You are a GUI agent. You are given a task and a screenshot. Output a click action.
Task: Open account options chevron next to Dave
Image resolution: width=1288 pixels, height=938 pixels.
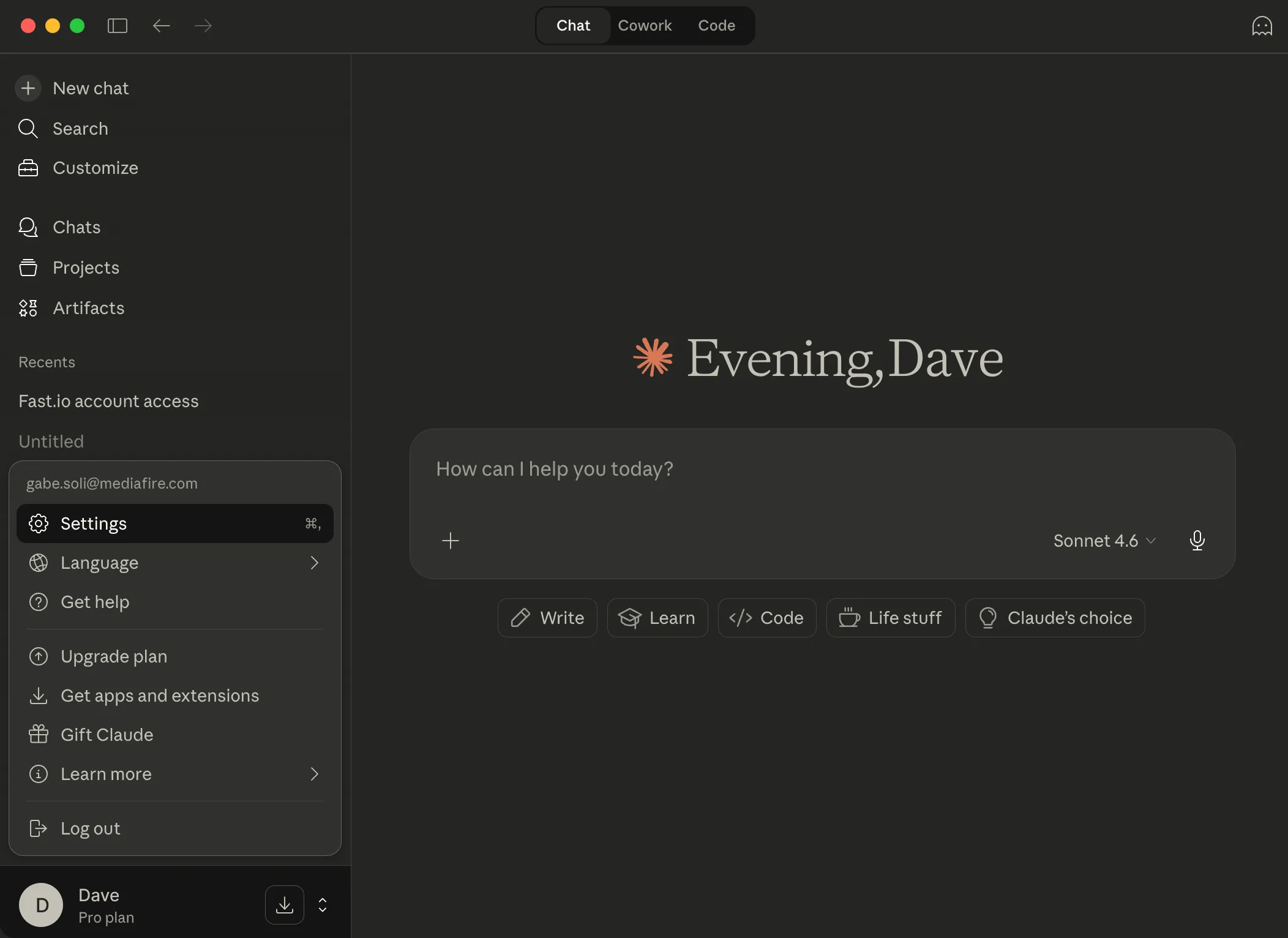click(x=322, y=904)
